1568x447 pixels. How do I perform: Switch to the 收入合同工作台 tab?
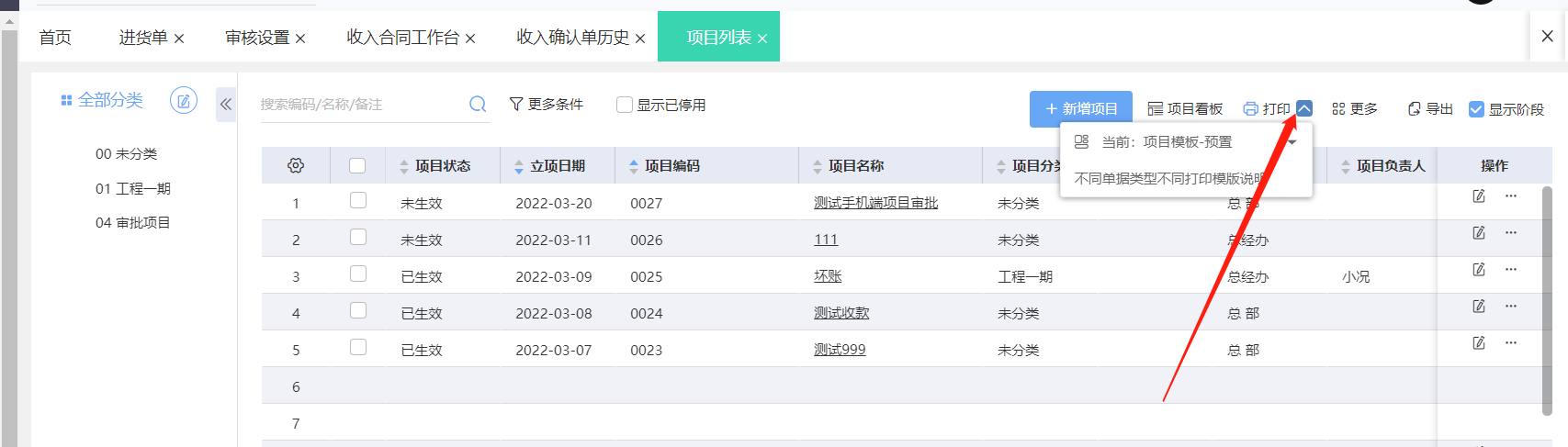pyautogui.click(x=402, y=38)
